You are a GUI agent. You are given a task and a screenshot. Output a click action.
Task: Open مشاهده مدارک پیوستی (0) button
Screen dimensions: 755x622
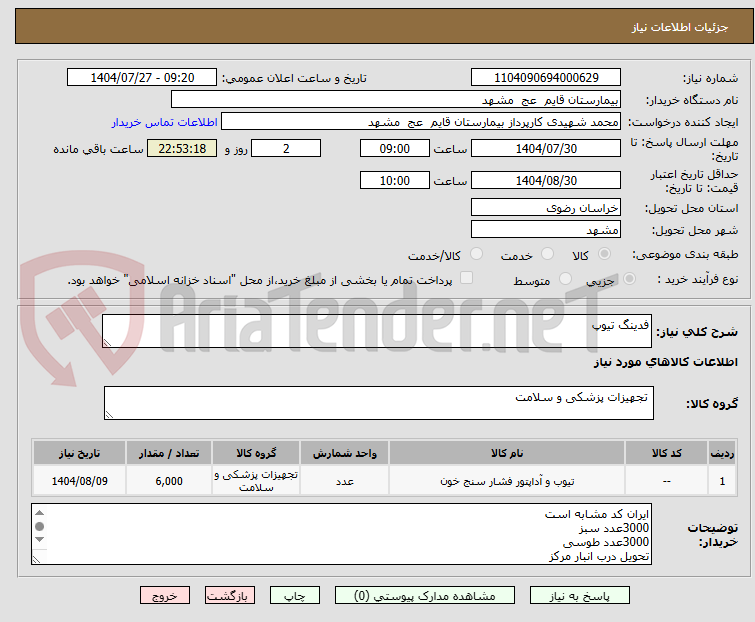[425, 596]
